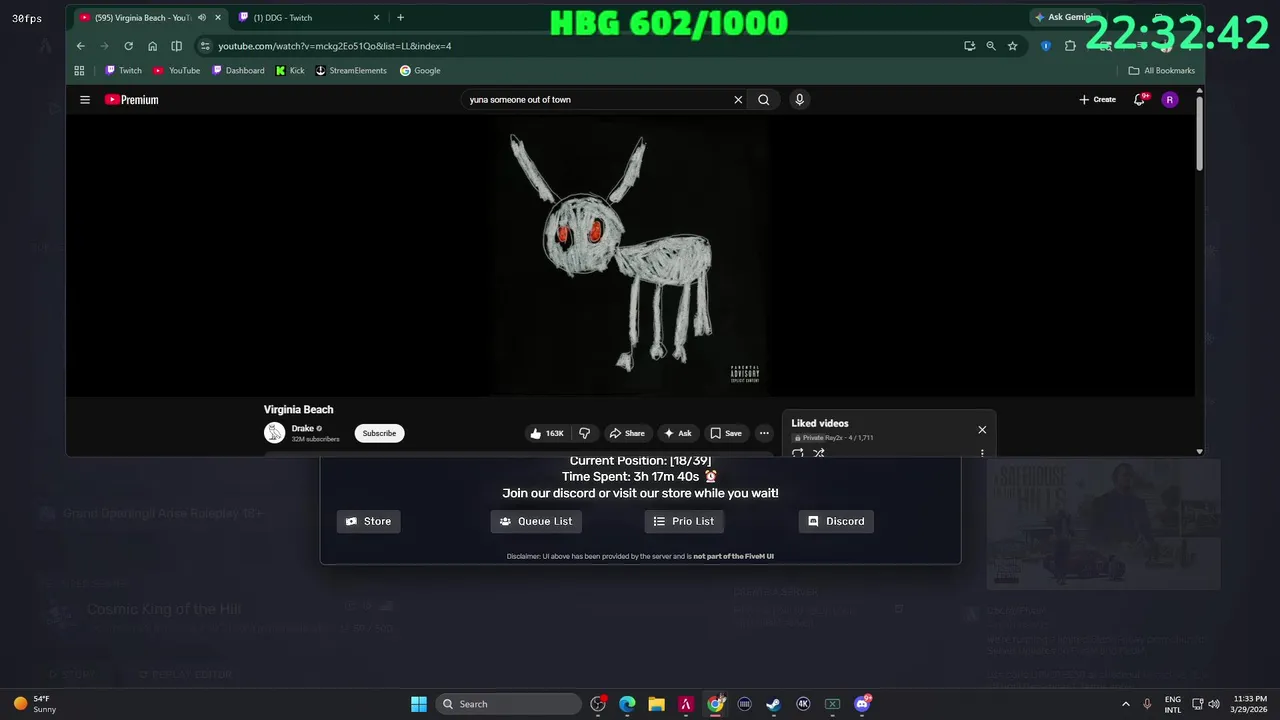Go to YouTube Premium home logo
The width and height of the screenshot is (1280, 720).
coord(131,100)
